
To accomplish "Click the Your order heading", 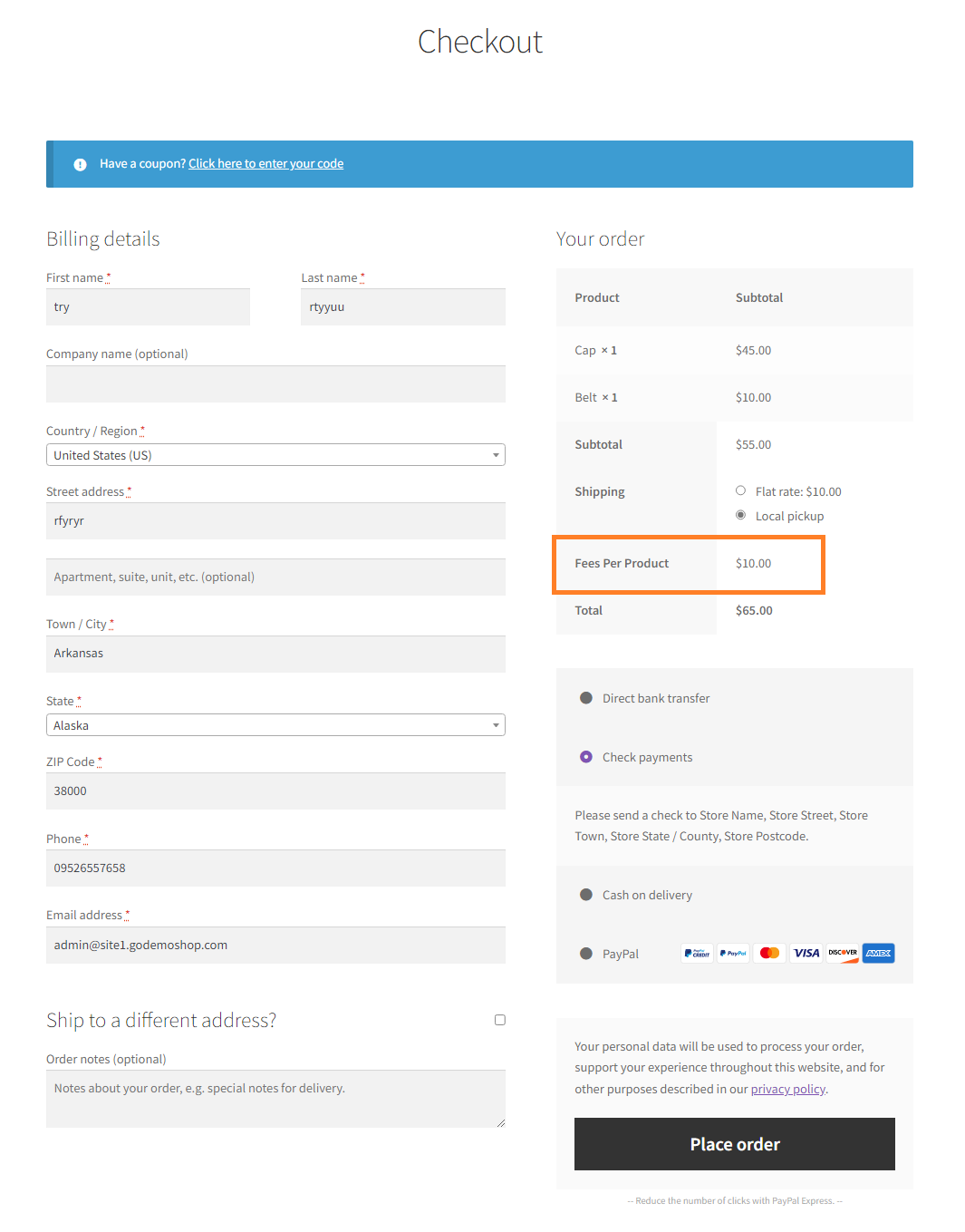I will tap(601, 238).
